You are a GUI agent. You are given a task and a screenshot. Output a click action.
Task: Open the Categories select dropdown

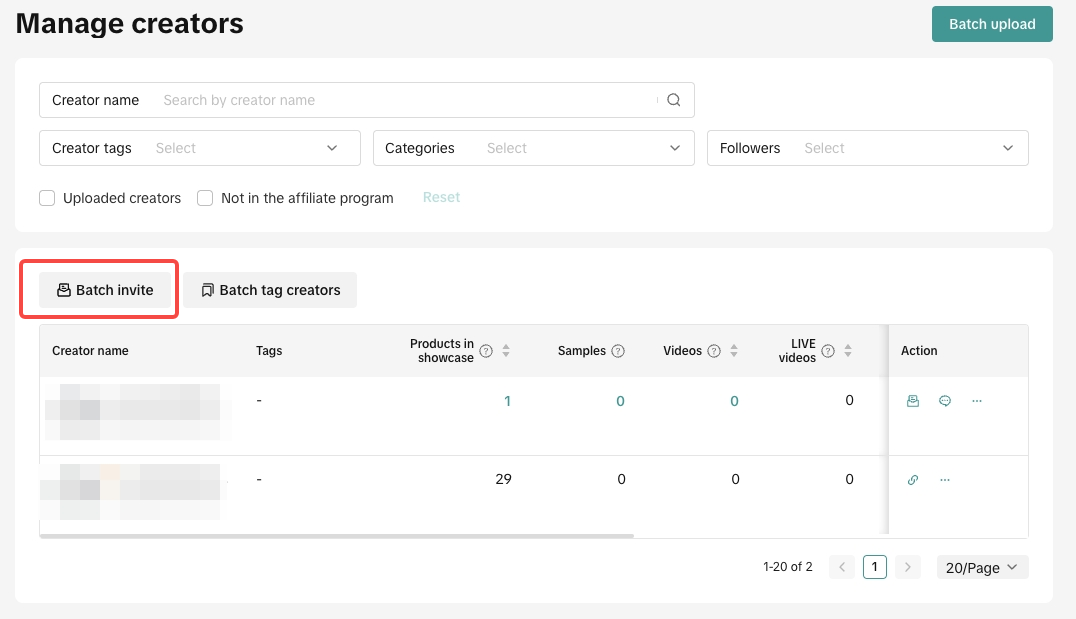pos(533,148)
